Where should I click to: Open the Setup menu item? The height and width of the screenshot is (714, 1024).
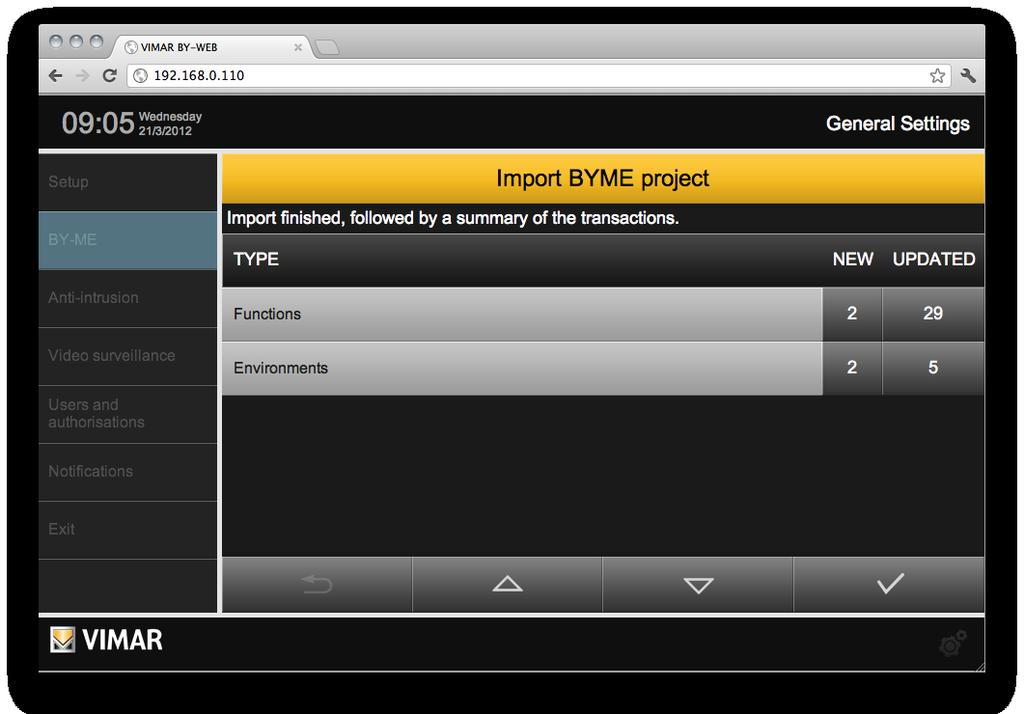[x=128, y=182]
